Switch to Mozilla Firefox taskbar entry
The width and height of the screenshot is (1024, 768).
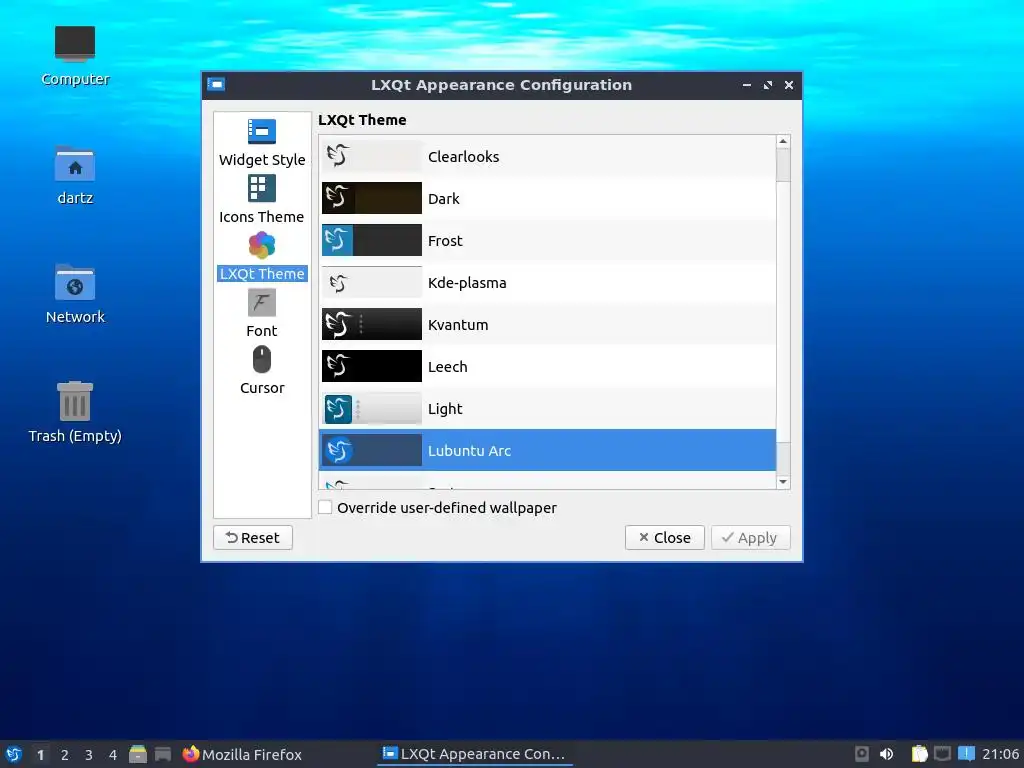pyautogui.click(x=242, y=754)
